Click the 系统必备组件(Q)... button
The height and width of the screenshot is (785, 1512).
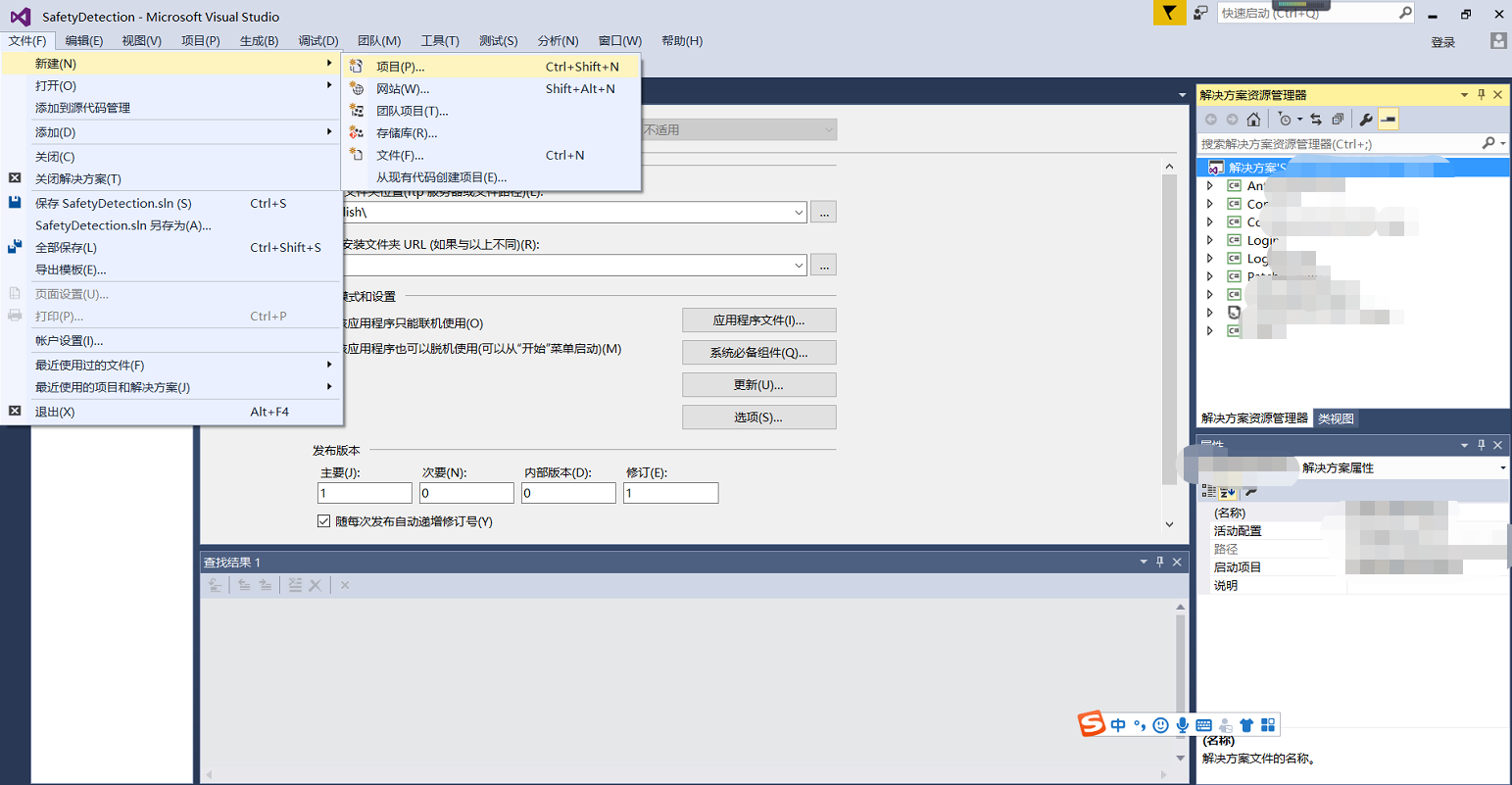(x=758, y=353)
